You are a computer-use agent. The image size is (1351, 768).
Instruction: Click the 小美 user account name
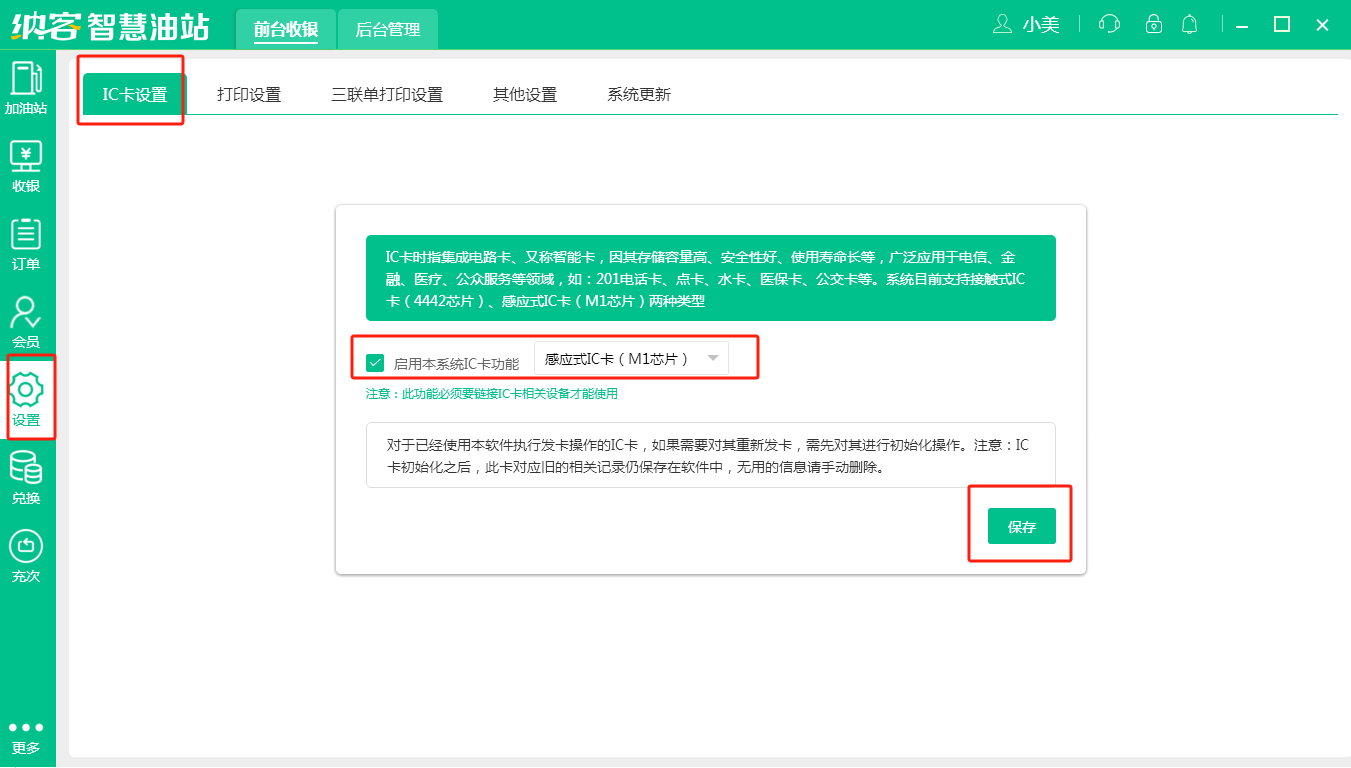click(x=1040, y=25)
